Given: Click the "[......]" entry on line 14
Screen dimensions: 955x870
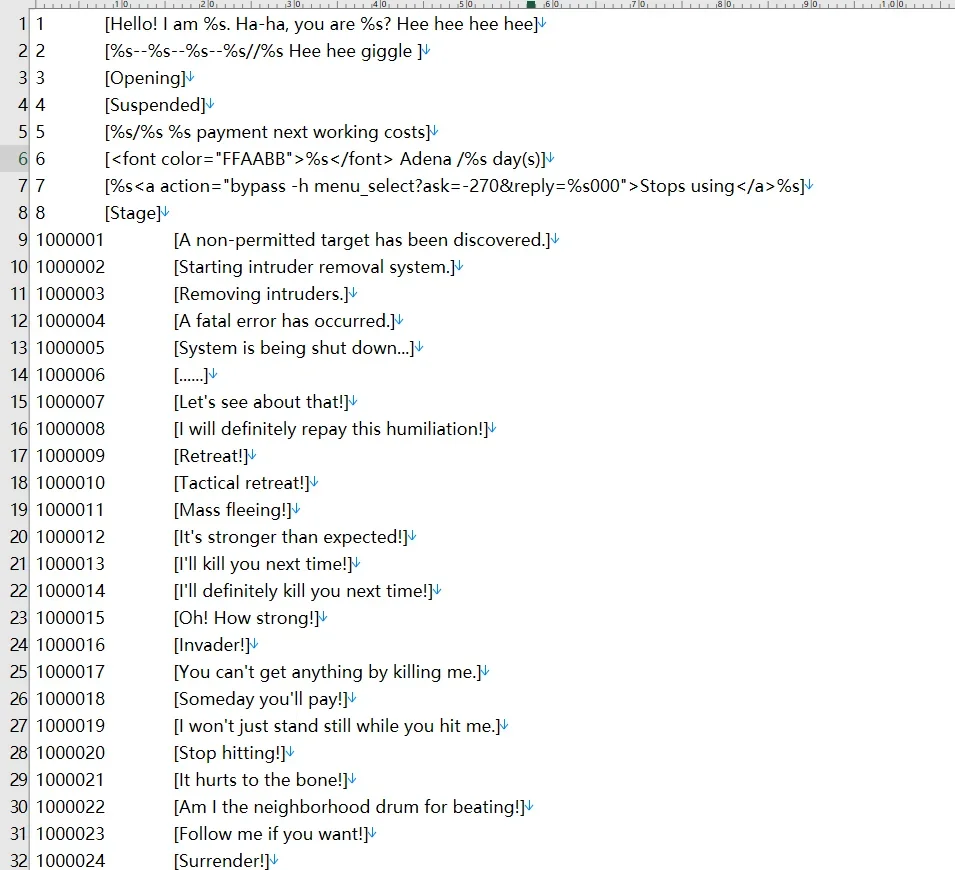Looking at the screenshot, I should point(191,375).
